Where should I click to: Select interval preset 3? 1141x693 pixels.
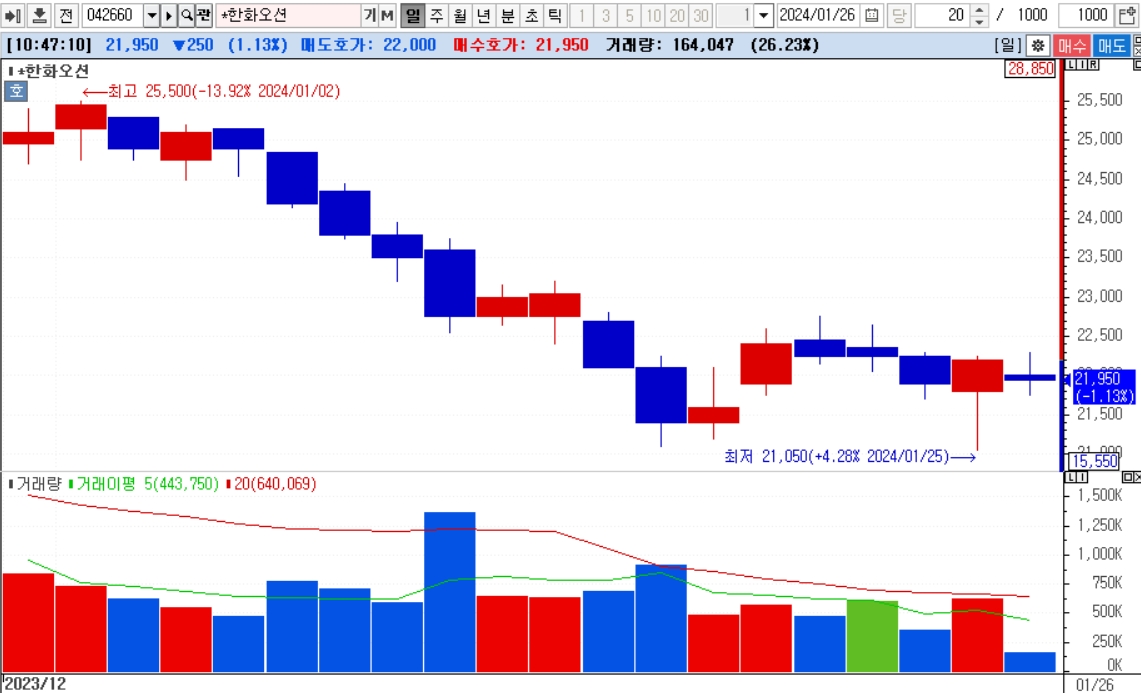coord(605,15)
